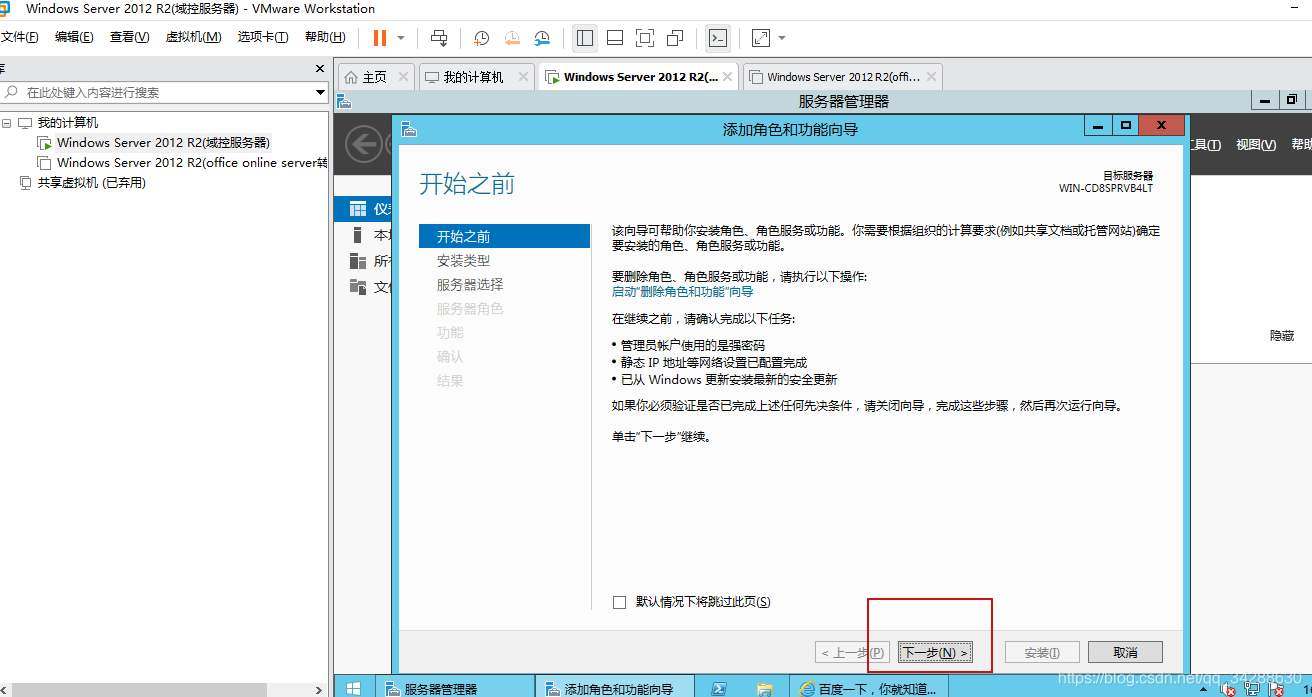Close the 我的计算机 tab
The height and width of the screenshot is (697, 1312).
tap(525, 77)
